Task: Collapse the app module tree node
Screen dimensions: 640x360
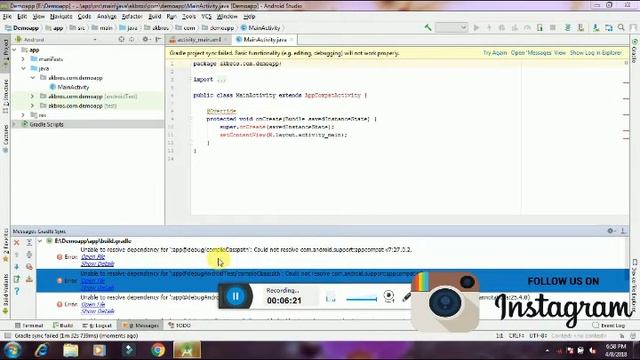Action: [x=15, y=50]
